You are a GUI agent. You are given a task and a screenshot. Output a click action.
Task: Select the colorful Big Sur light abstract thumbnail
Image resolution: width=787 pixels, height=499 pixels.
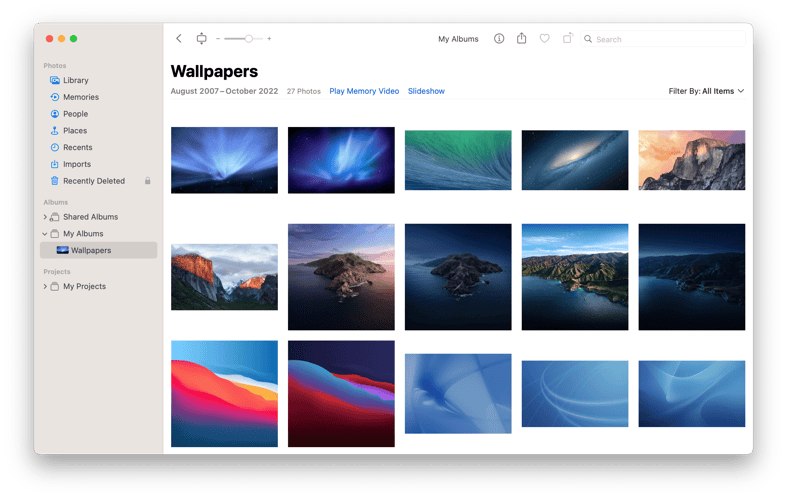tap(224, 394)
